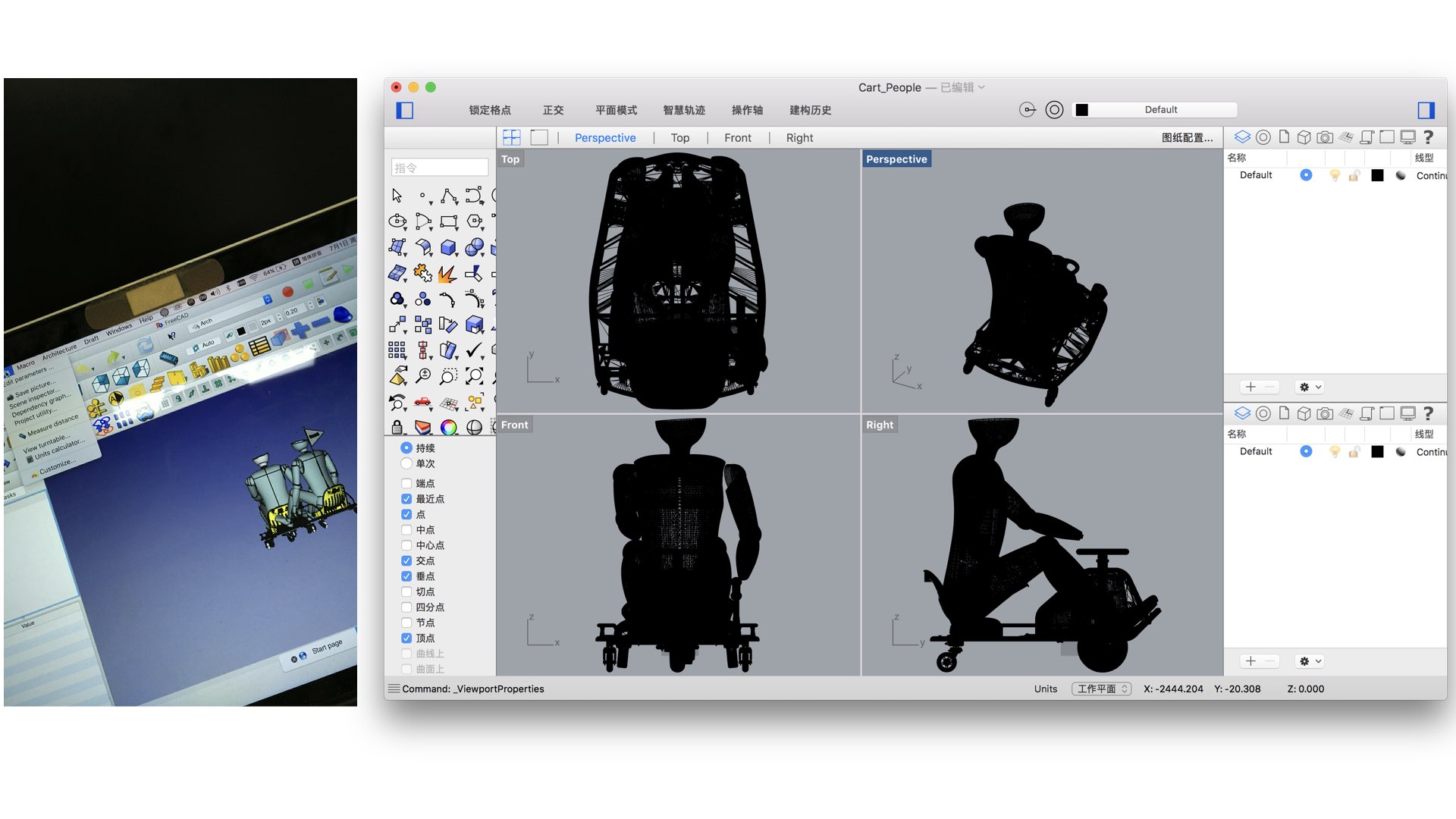Screen dimensions: 1456x819
Task: Open the gear options menu in lower layer panel
Action: point(1310,661)
